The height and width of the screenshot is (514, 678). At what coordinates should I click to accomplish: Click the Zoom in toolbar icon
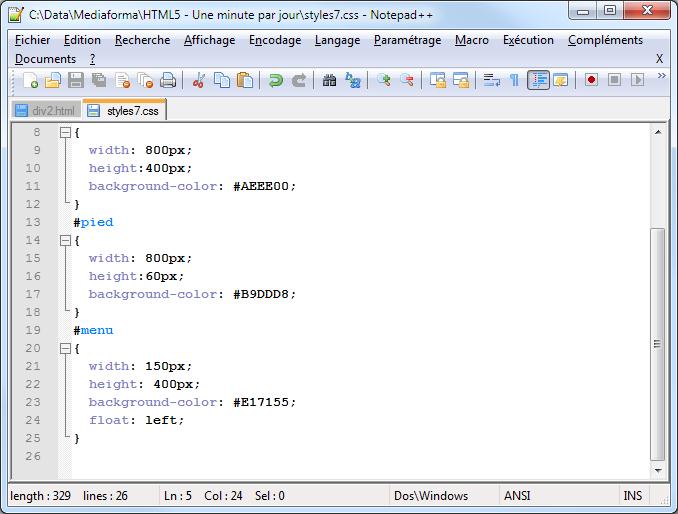coord(384,80)
